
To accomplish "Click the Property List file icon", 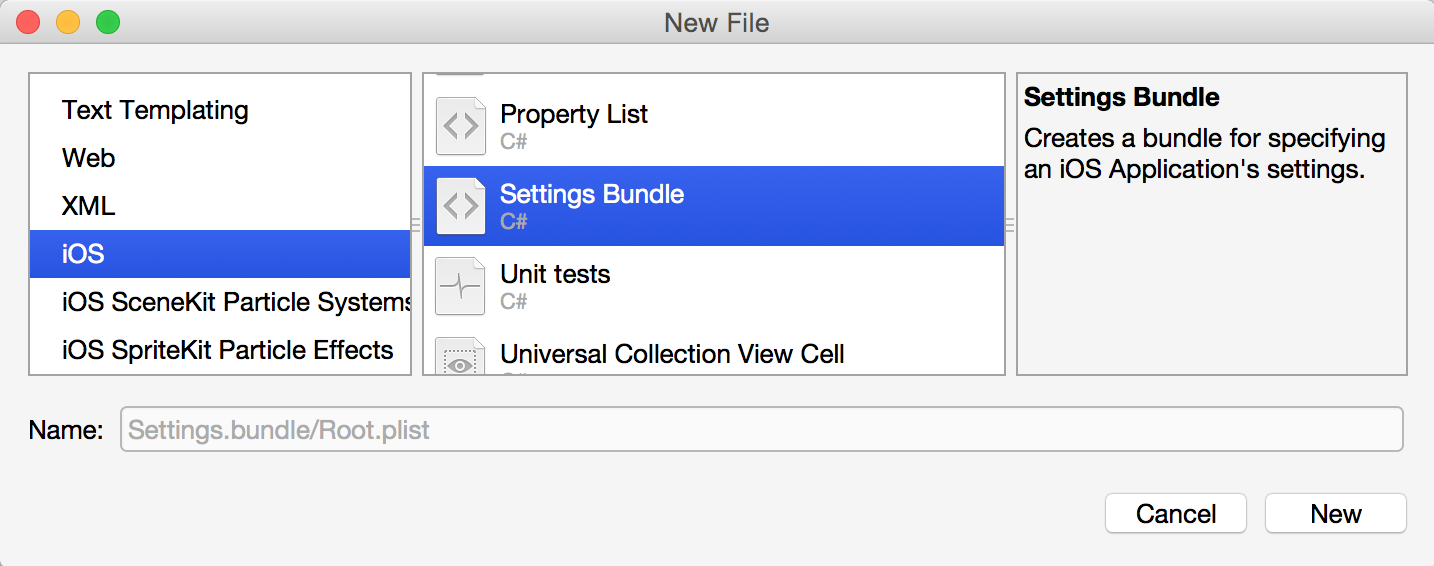I will [460, 126].
